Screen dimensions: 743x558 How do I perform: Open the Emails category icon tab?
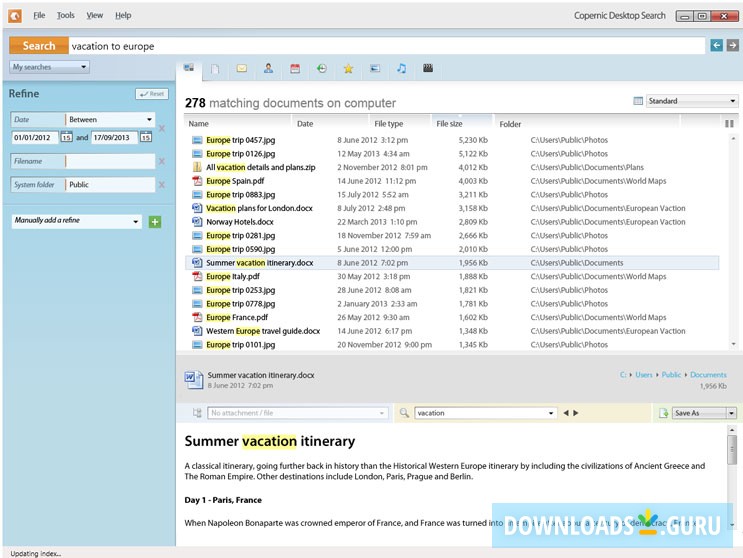[241, 69]
